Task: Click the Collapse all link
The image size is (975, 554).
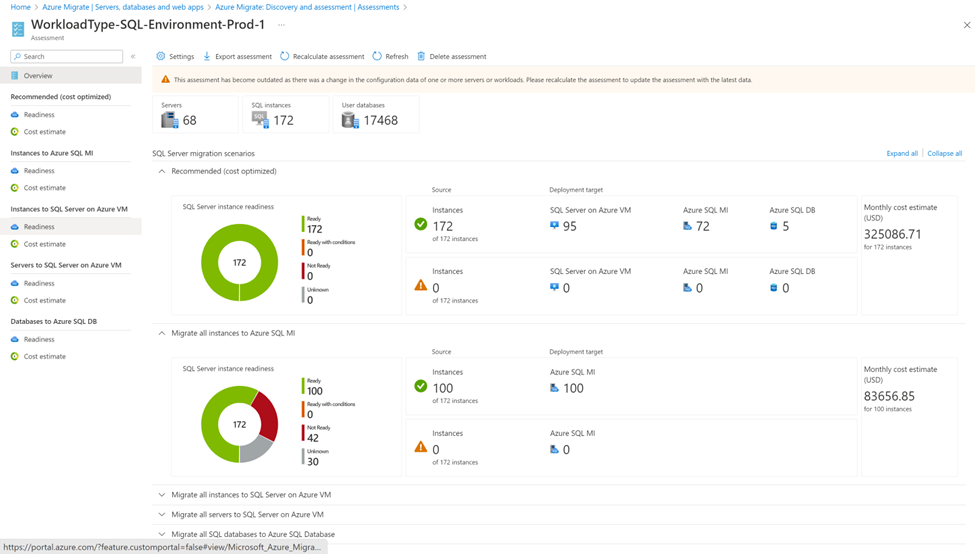Action: (945, 153)
